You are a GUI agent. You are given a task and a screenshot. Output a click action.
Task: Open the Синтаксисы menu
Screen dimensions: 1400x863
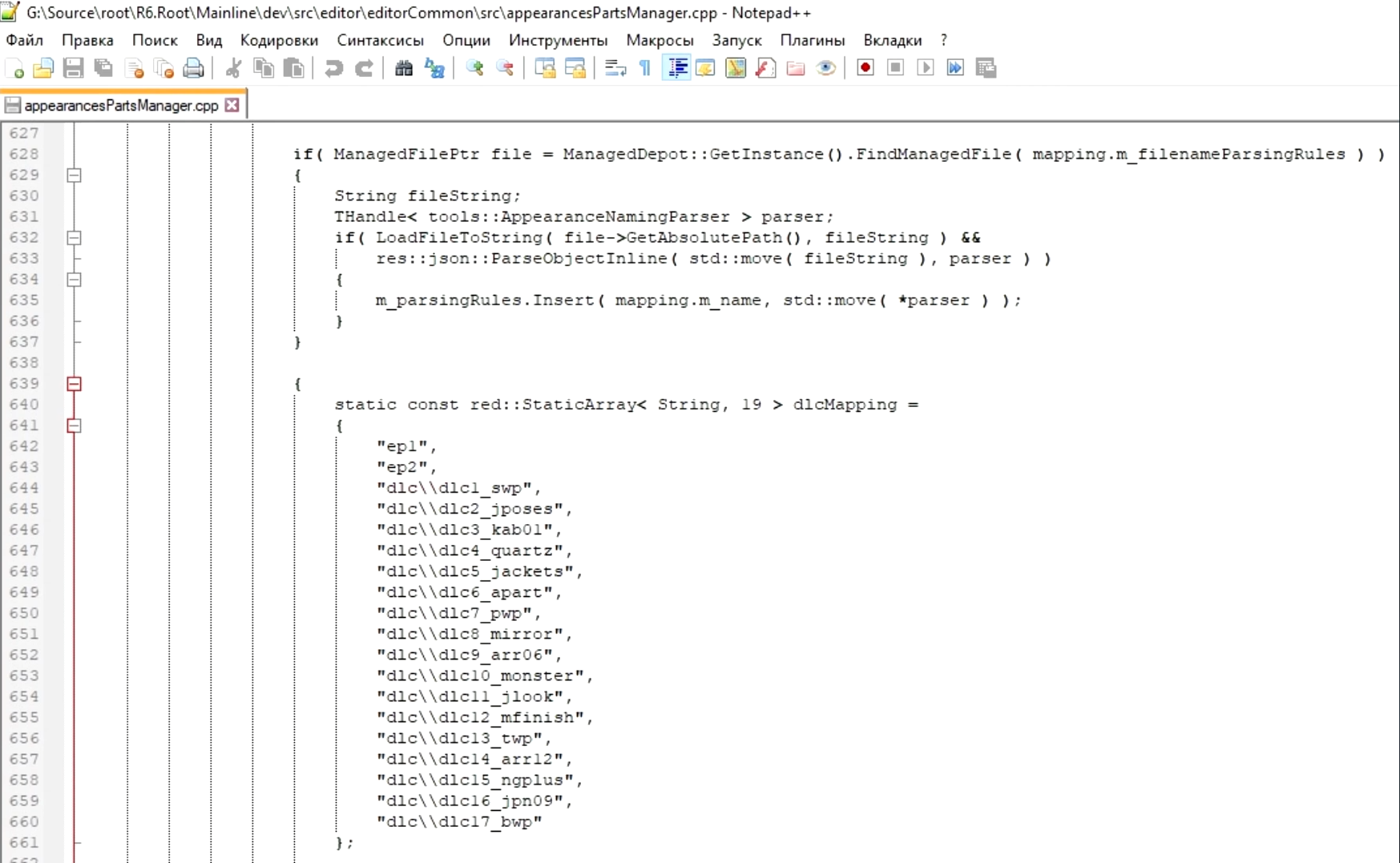(x=380, y=40)
